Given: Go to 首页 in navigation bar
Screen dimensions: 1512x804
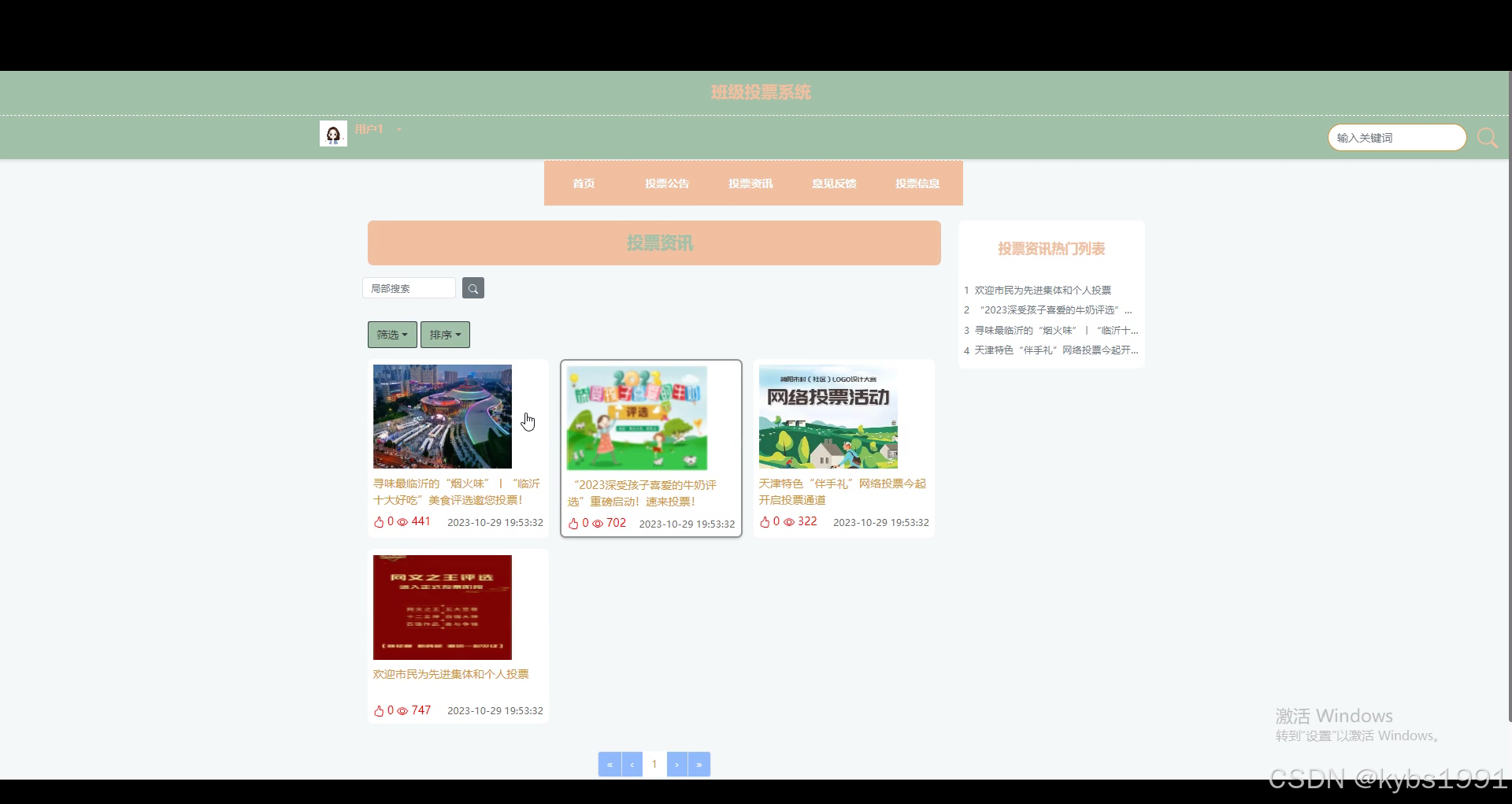Looking at the screenshot, I should point(584,183).
